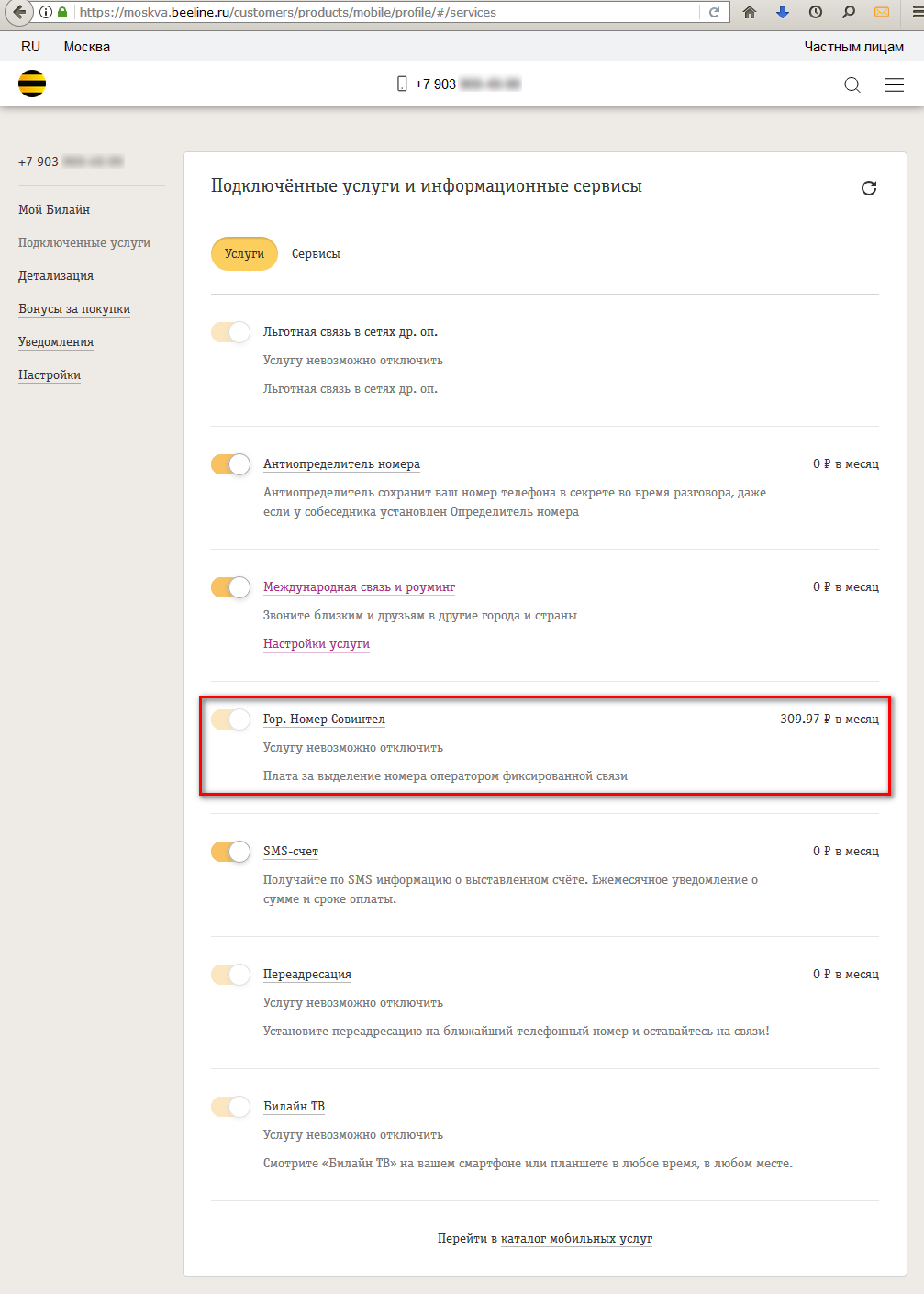The image size is (924, 1294).
Task: Switch language via RU
Action: click(31, 47)
